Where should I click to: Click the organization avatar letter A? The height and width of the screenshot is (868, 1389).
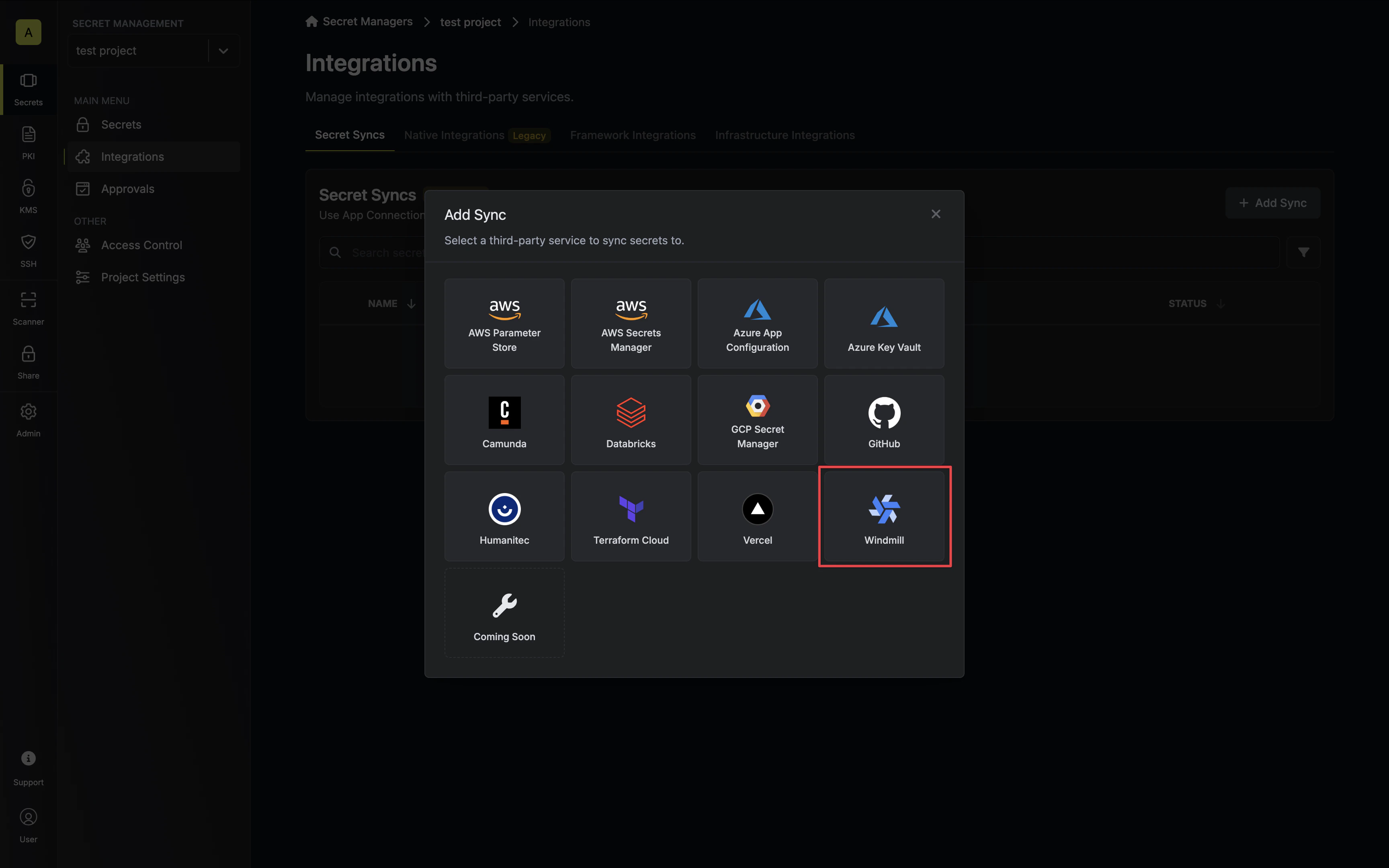[28, 32]
